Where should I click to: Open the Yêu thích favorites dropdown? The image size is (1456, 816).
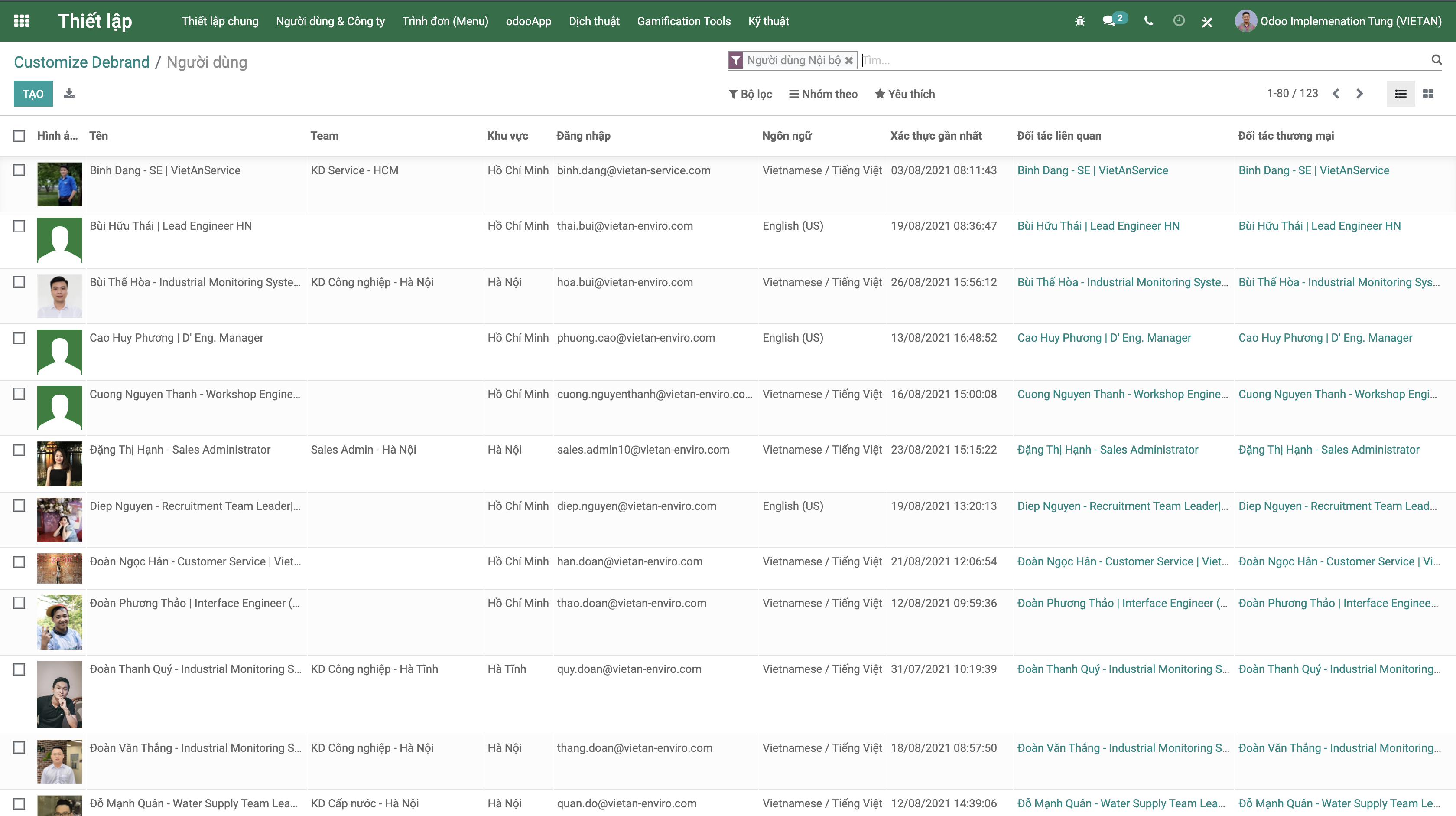904,94
